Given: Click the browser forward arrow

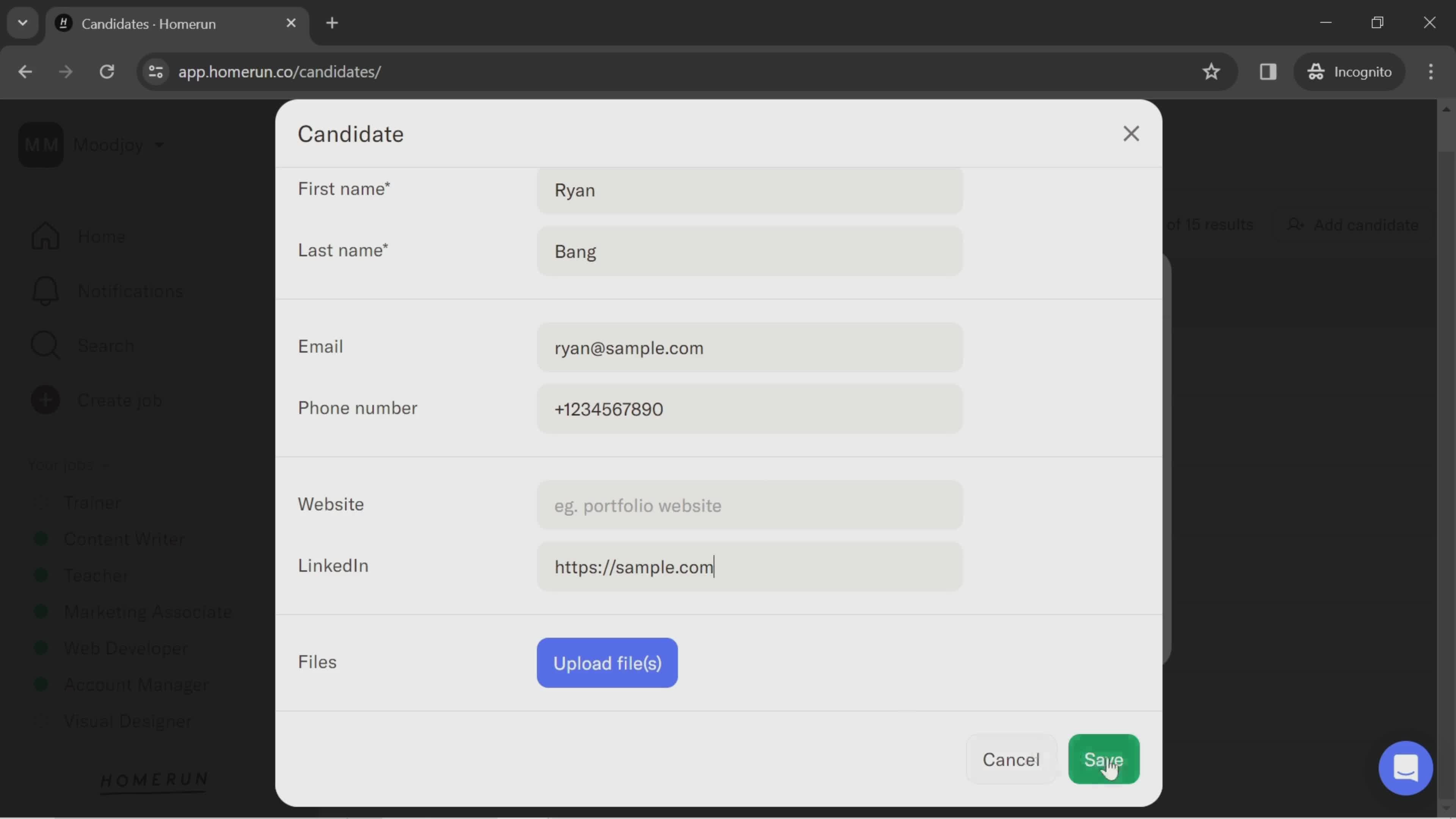Looking at the screenshot, I should [x=66, y=72].
